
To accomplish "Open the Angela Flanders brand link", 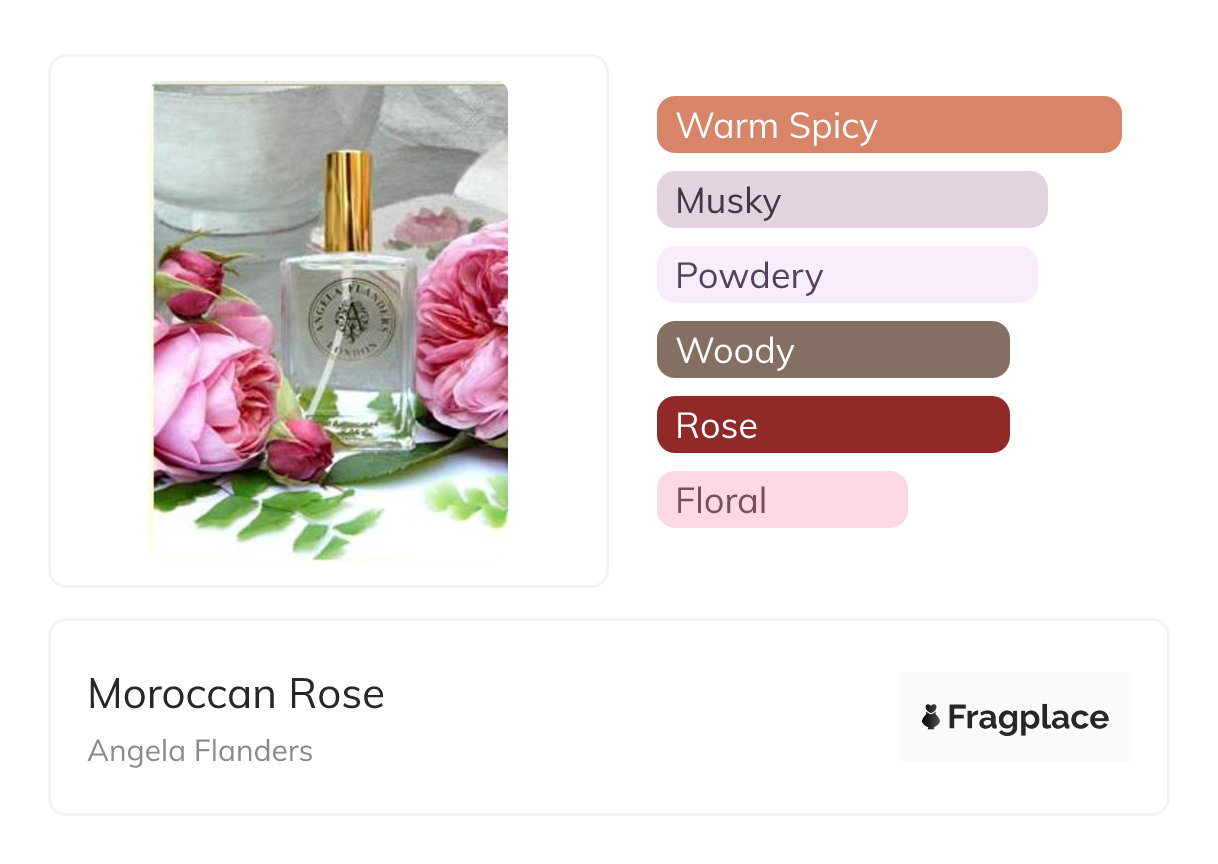I will (200, 751).
